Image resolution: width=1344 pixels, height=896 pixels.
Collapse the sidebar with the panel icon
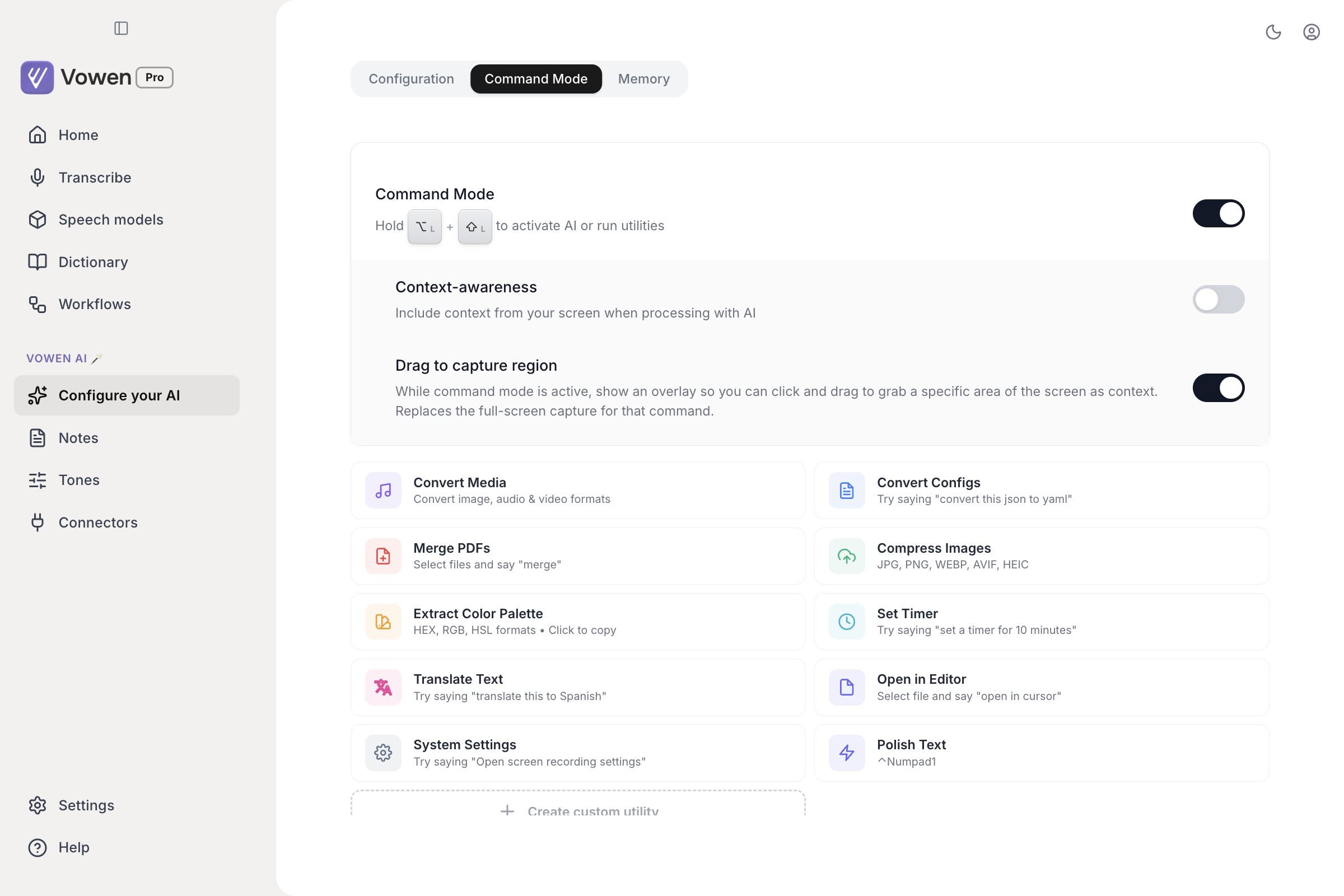(x=121, y=28)
